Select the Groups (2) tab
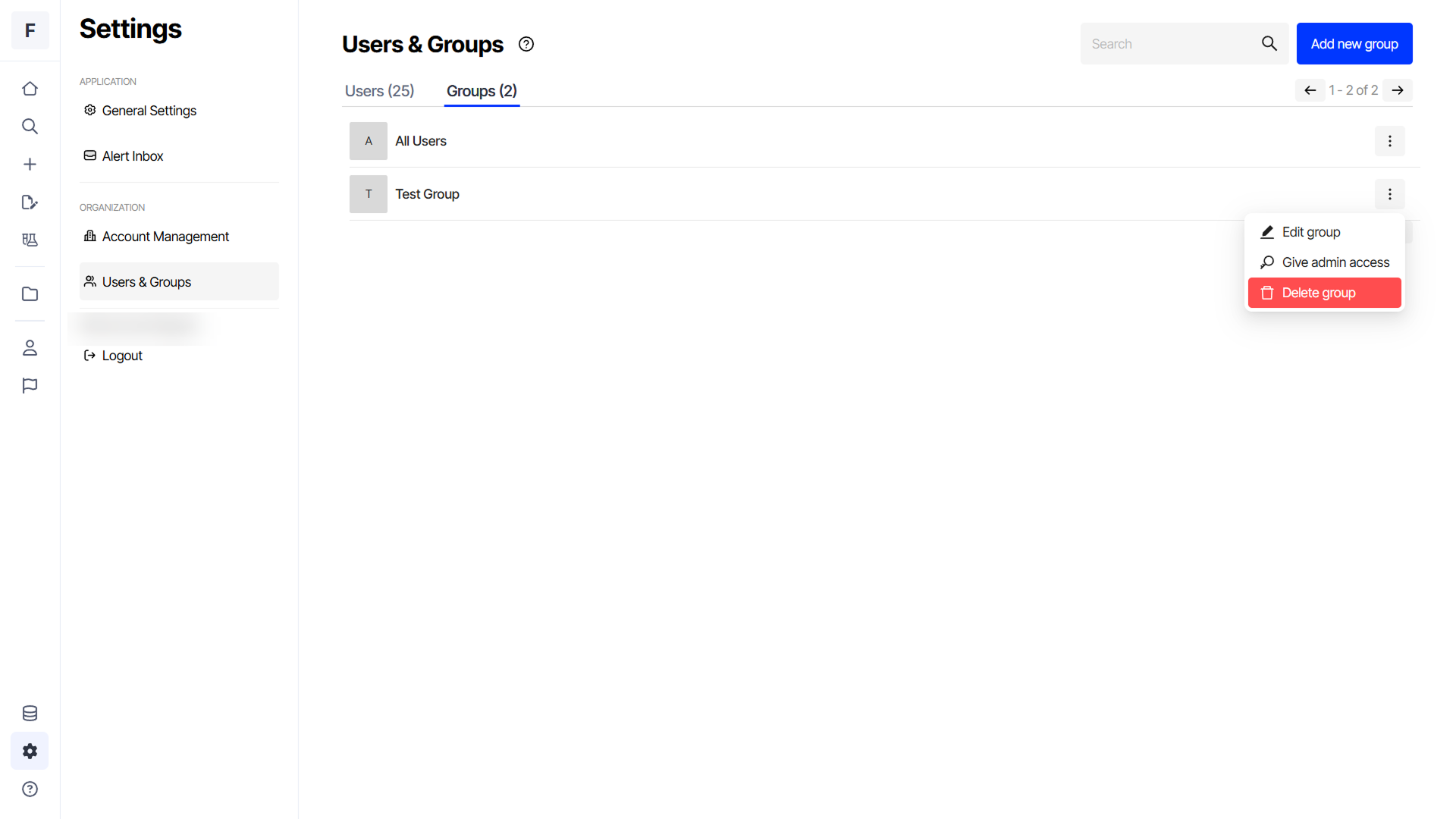This screenshot has height=819, width=1456. [x=482, y=91]
